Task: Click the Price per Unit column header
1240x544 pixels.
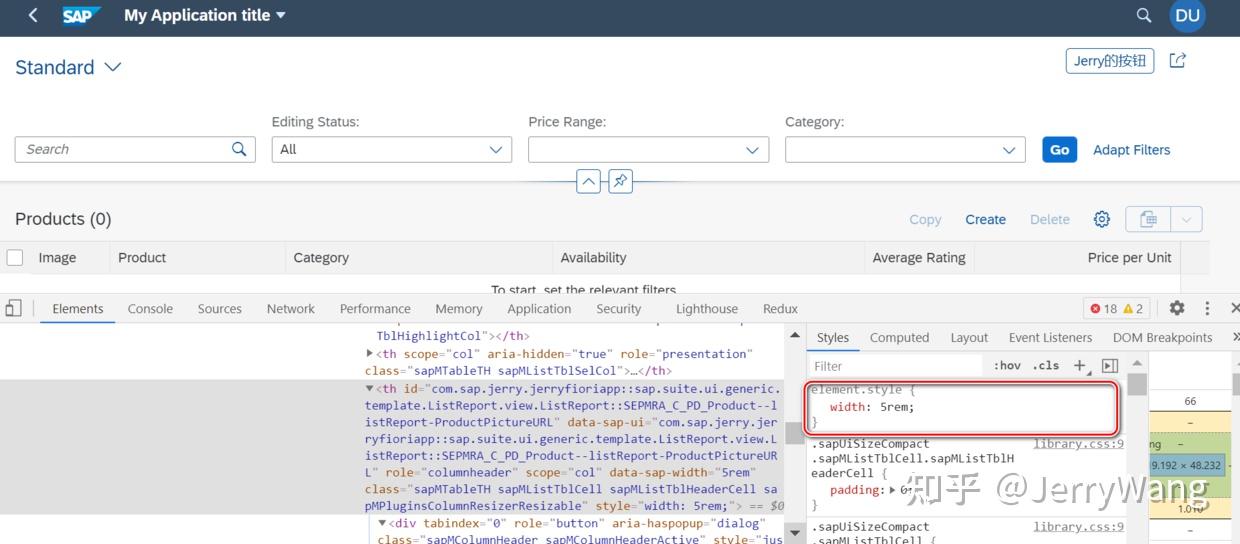Action: [1129, 257]
